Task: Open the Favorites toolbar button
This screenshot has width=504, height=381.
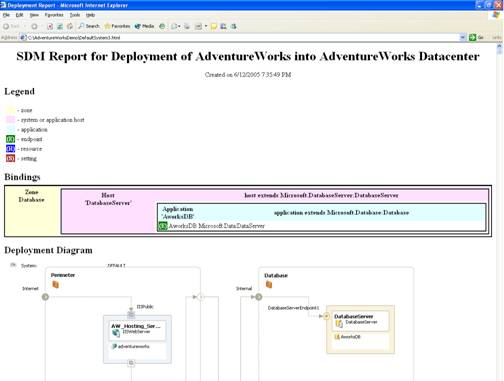Action: pos(117,26)
